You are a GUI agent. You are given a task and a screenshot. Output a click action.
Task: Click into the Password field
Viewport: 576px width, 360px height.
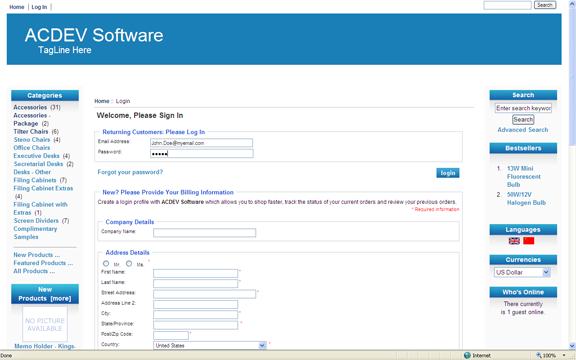tap(202, 154)
